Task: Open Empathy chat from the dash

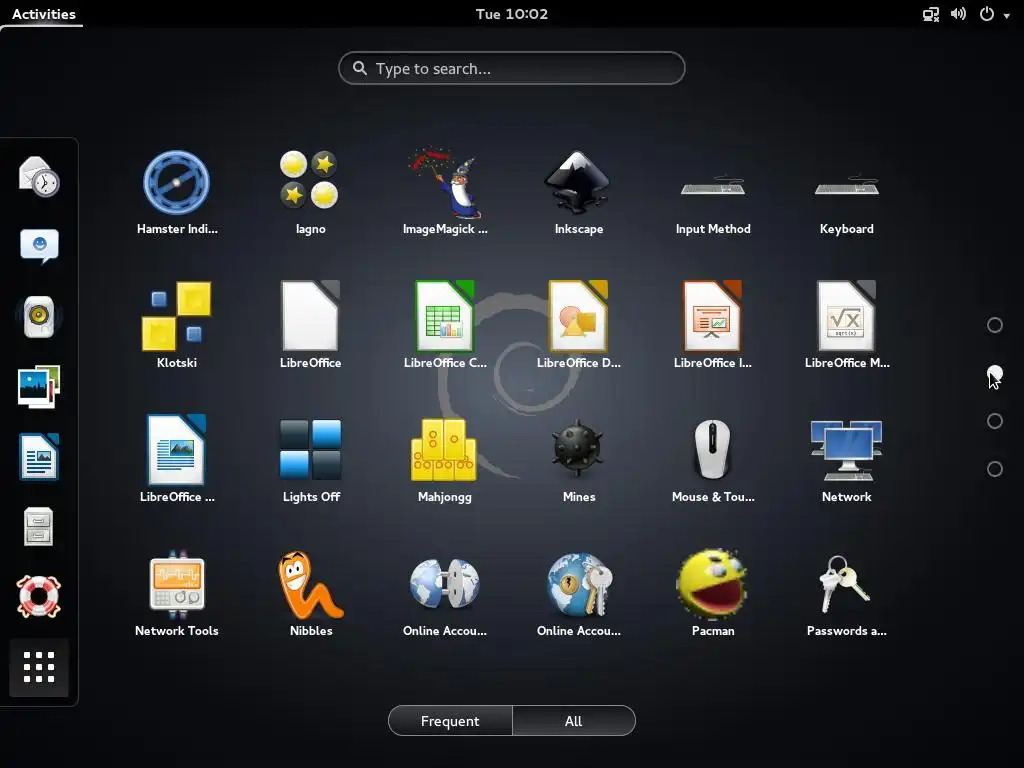Action: (x=39, y=246)
